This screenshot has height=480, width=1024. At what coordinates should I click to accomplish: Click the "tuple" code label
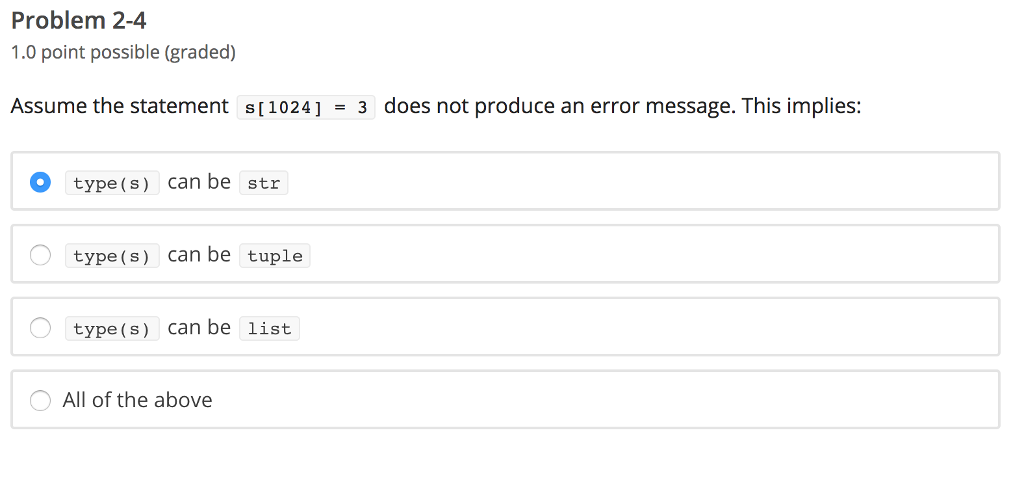coord(275,256)
